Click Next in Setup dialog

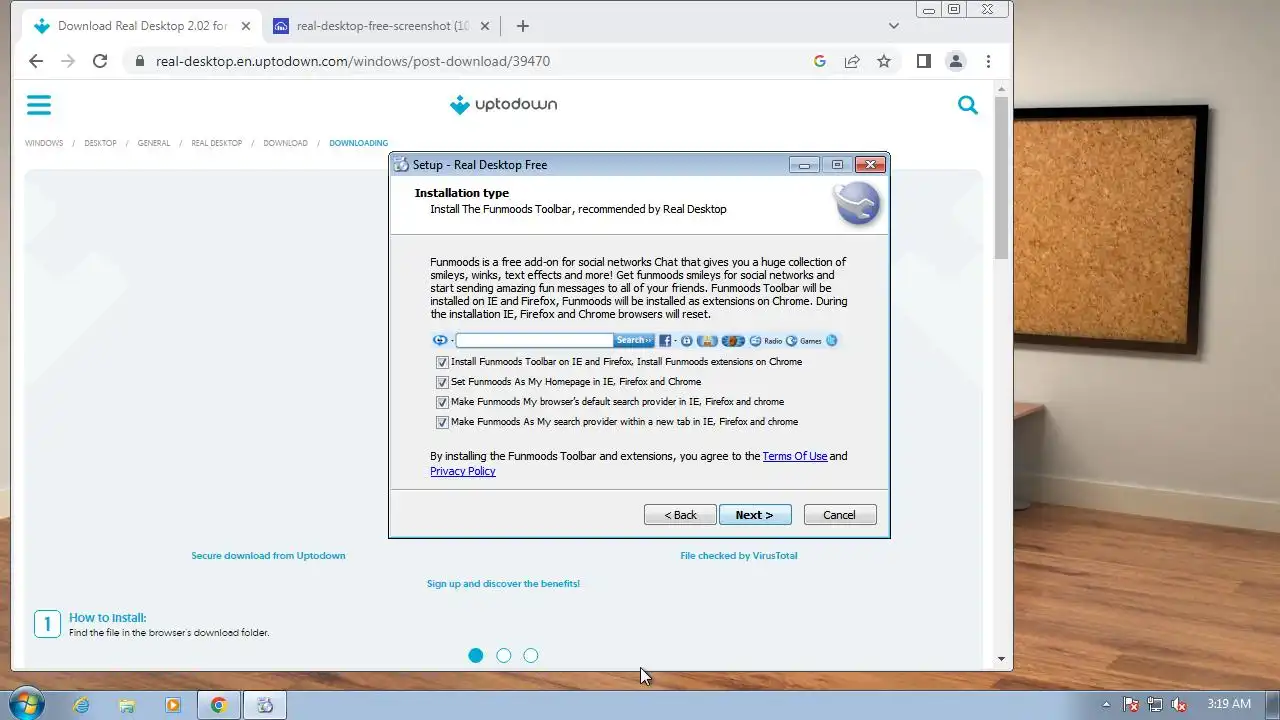pyautogui.click(x=755, y=515)
